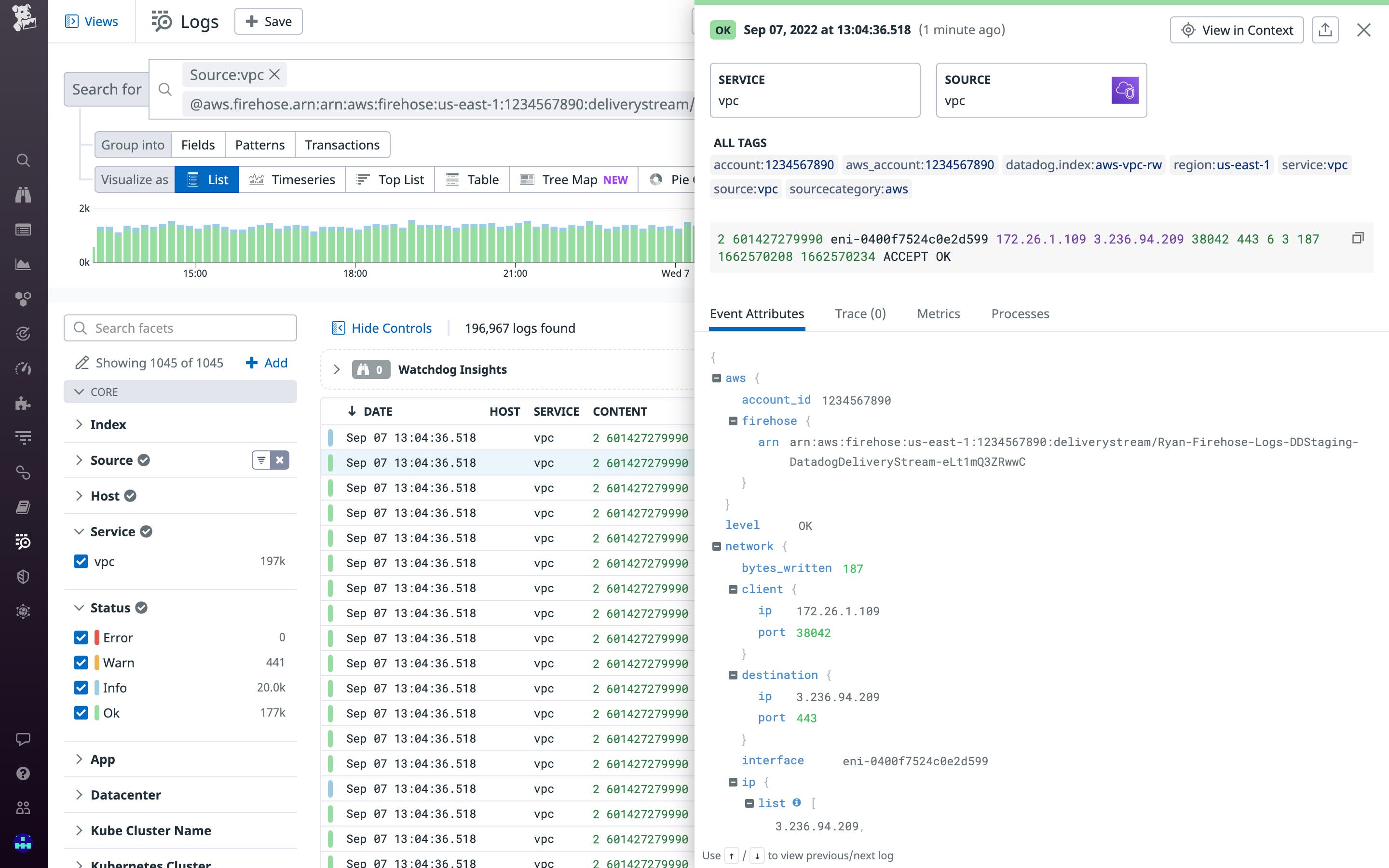Switch to the Metrics tab in the log panel
This screenshot has width=1389, height=868.
point(938,313)
